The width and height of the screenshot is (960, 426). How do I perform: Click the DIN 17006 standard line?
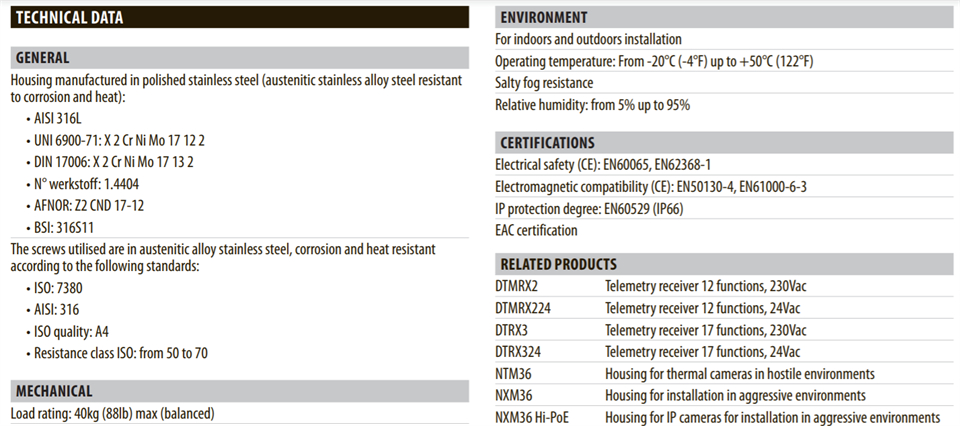pyautogui.click(x=113, y=162)
